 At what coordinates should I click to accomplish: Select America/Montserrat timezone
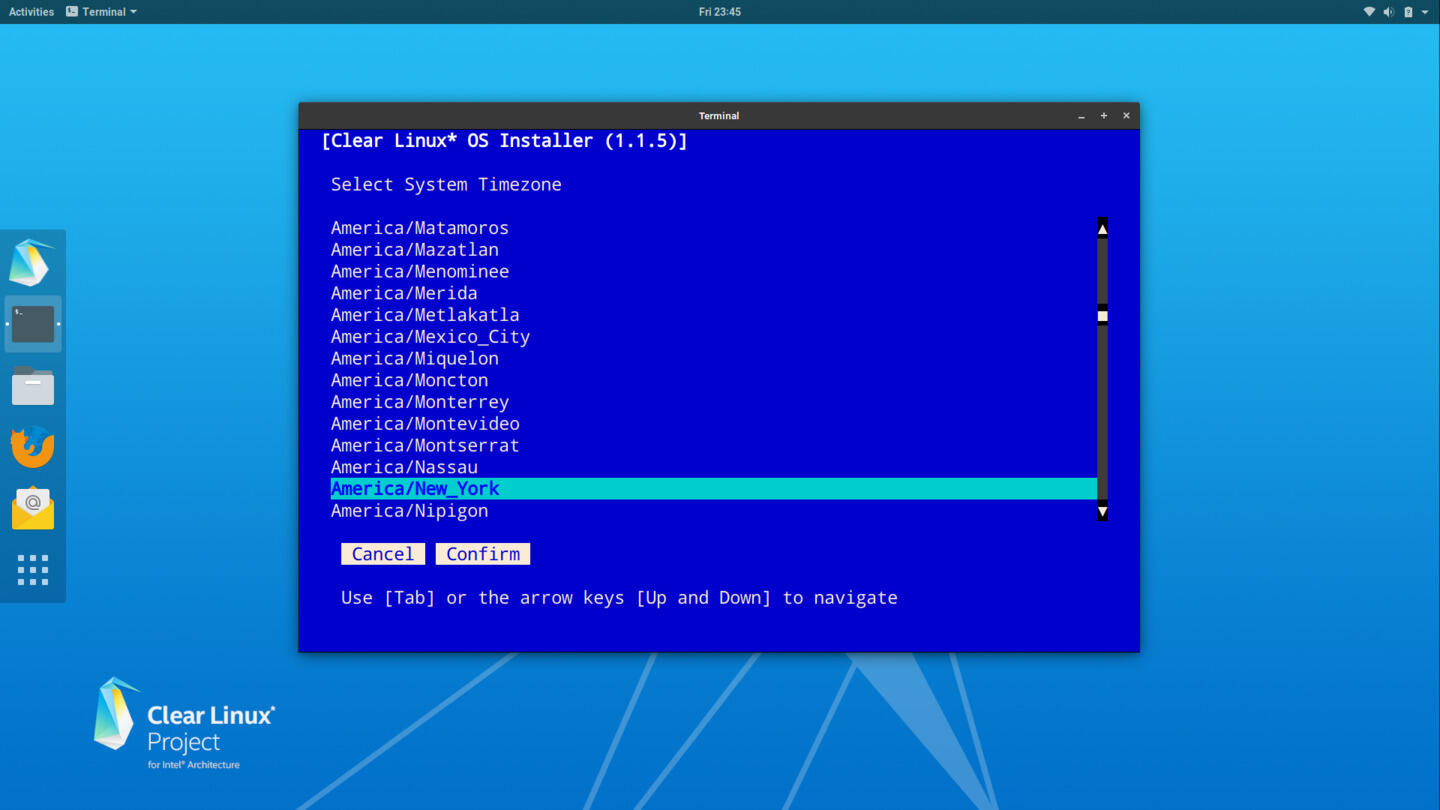714,445
